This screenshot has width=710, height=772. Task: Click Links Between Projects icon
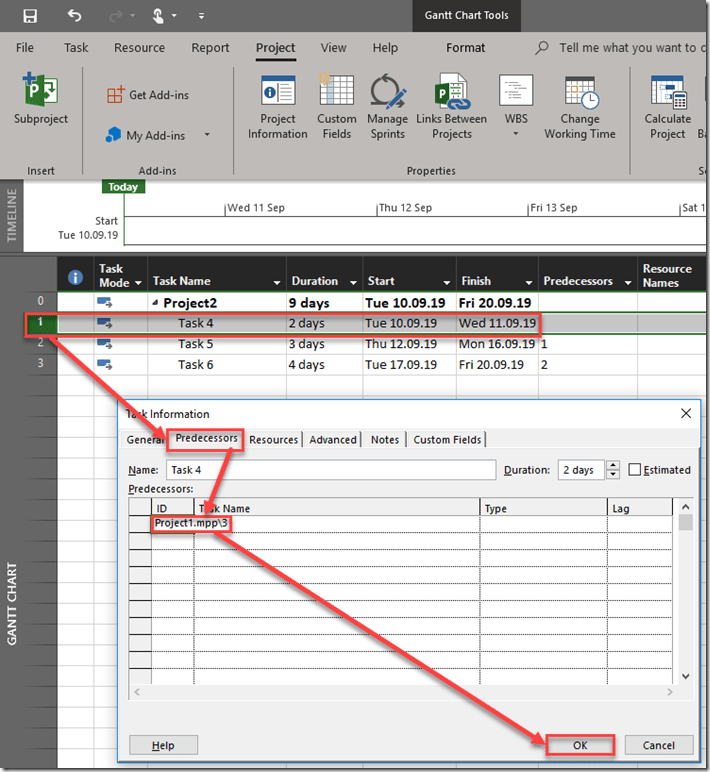[451, 107]
